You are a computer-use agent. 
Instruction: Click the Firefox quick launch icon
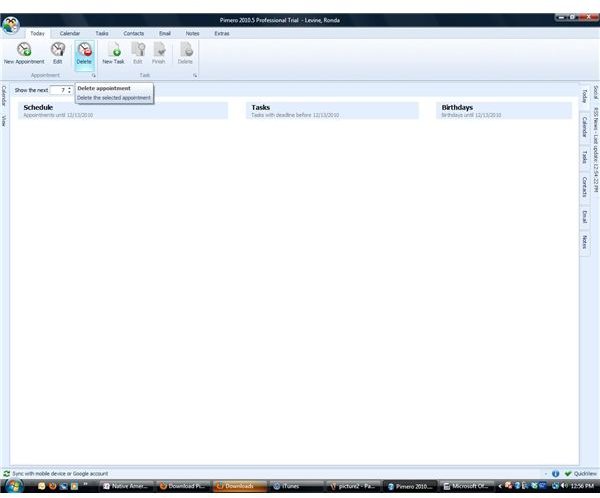(52, 486)
